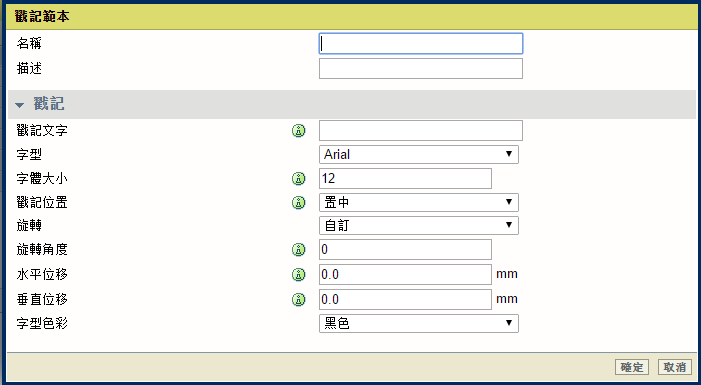Viewport: 701px width, 385px height.
Task: Open the 戳記位置 置中 dropdown
Action: pos(419,202)
